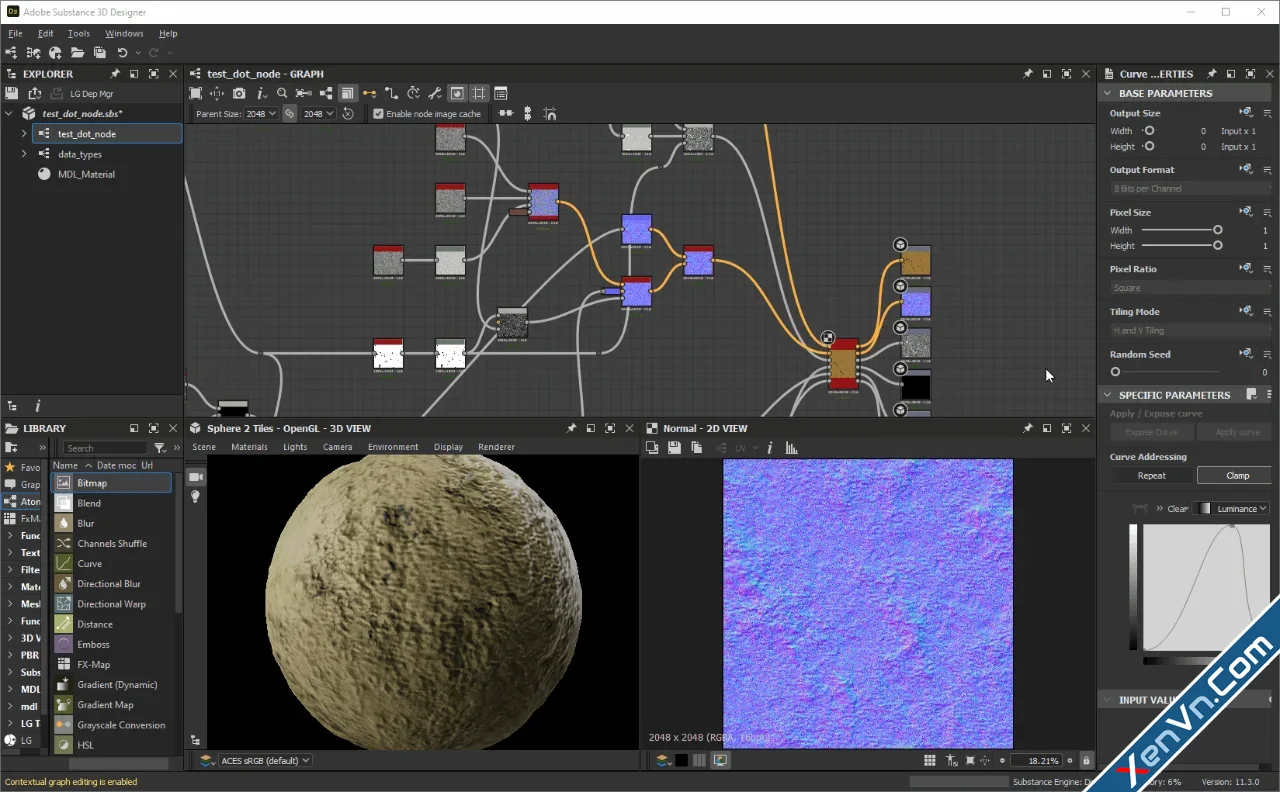Open the Parent Size height dropdown
Viewport: 1280px width, 792px height.
(x=319, y=114)
